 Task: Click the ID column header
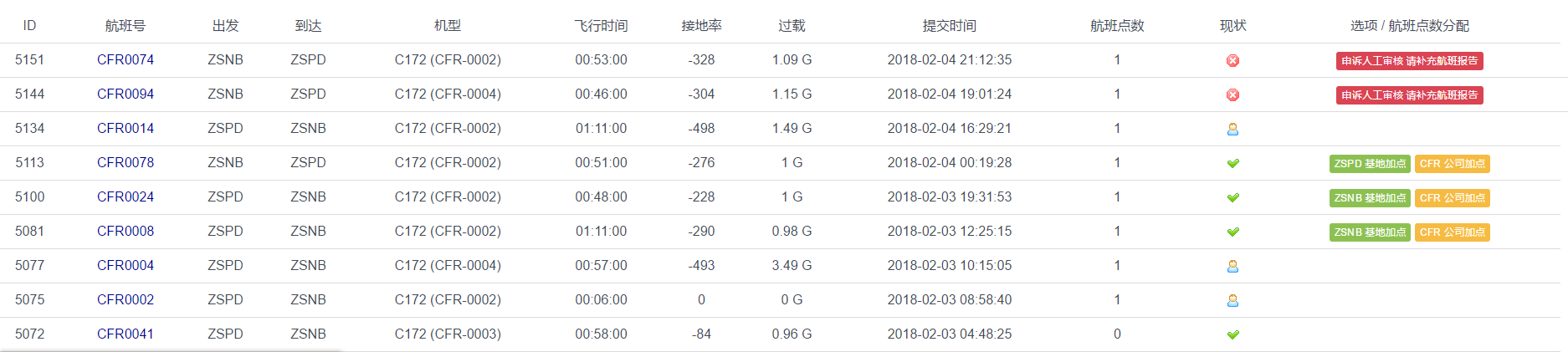pos(29,26)
